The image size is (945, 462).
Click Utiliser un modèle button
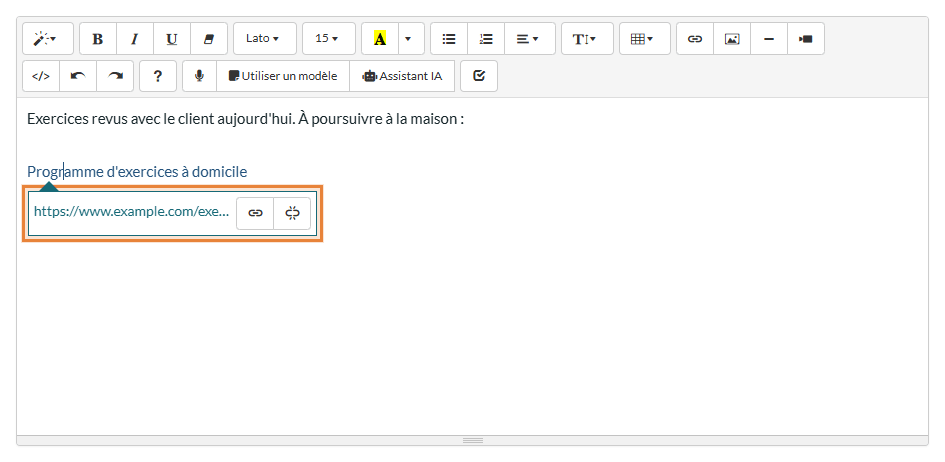point(283,76)
